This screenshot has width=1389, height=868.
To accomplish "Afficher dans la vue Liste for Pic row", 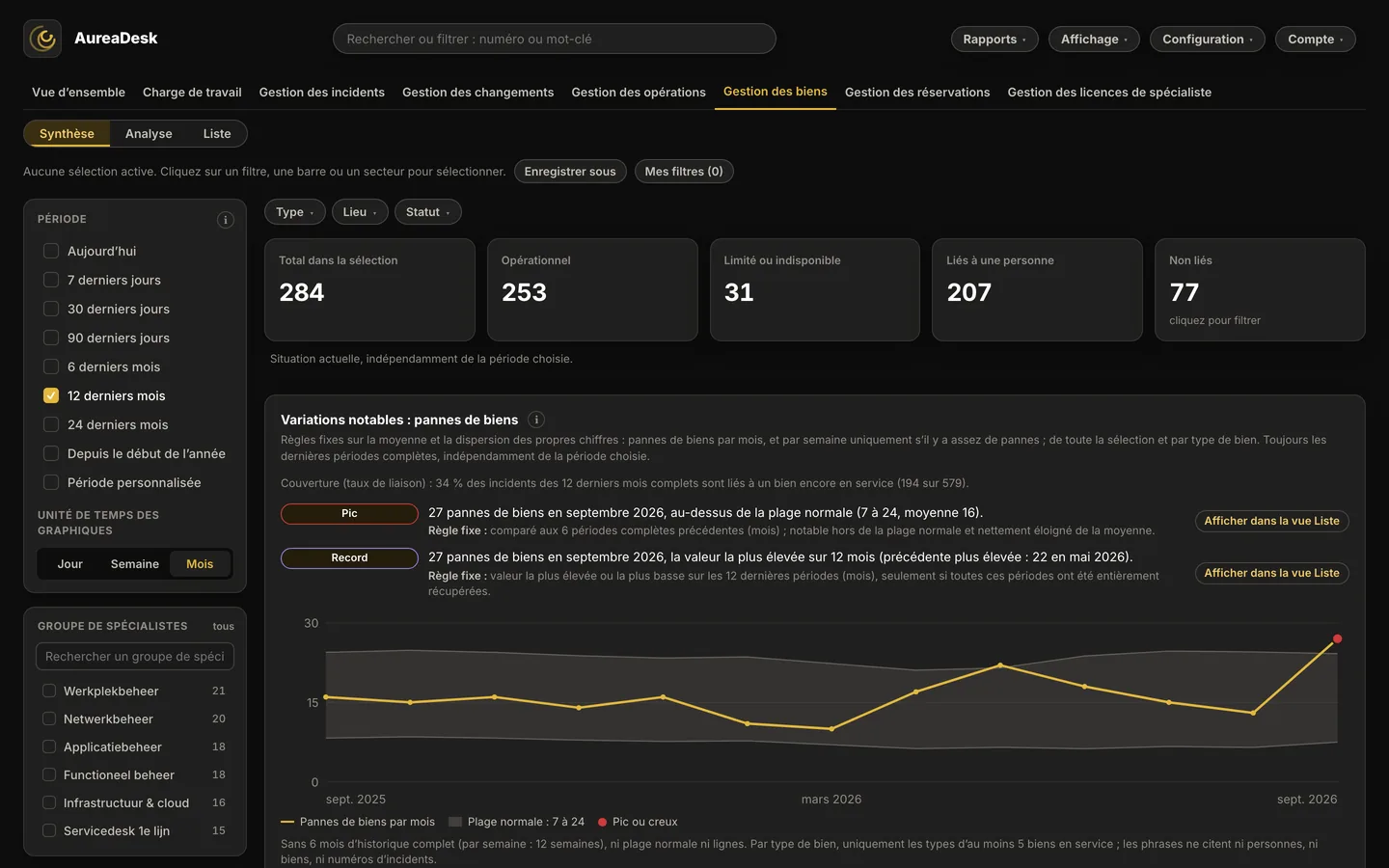I will pyautogui.click(x=1271, y=521).
